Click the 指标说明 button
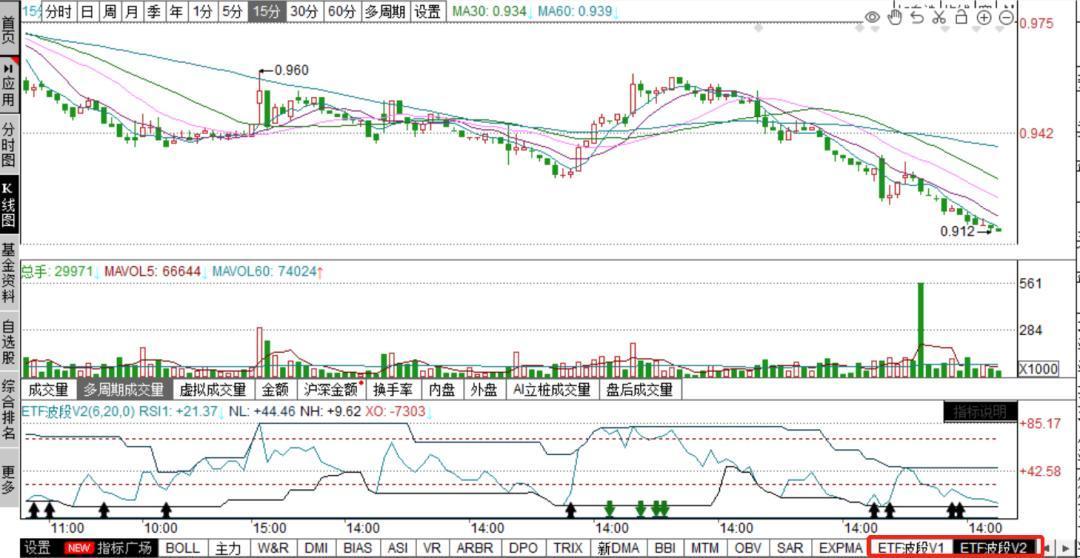 pos(980,412)
